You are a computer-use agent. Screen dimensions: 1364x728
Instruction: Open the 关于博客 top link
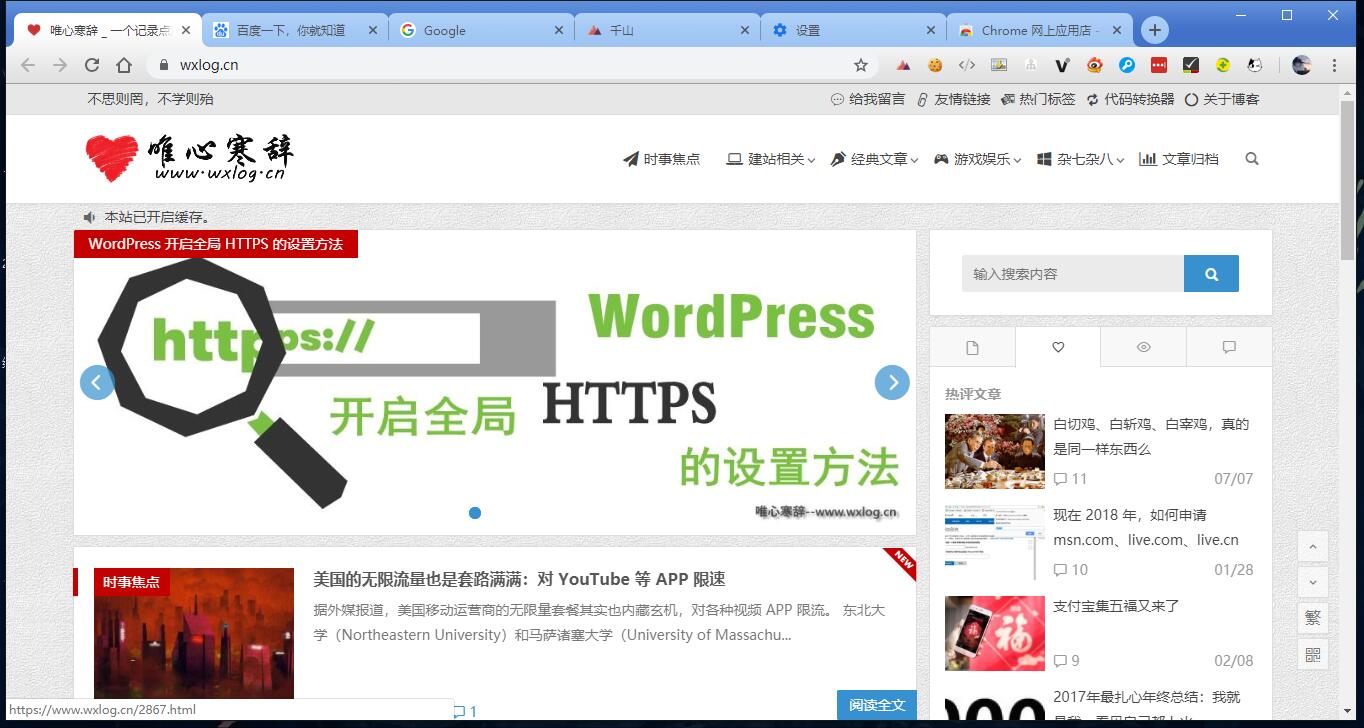click(x=1222, y=99)
